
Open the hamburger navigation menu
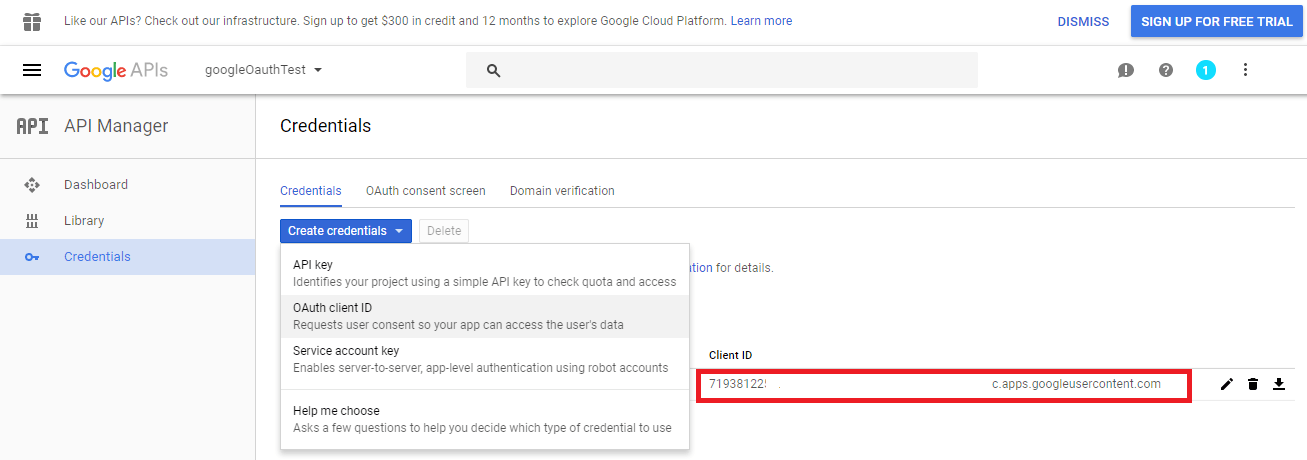32,70
